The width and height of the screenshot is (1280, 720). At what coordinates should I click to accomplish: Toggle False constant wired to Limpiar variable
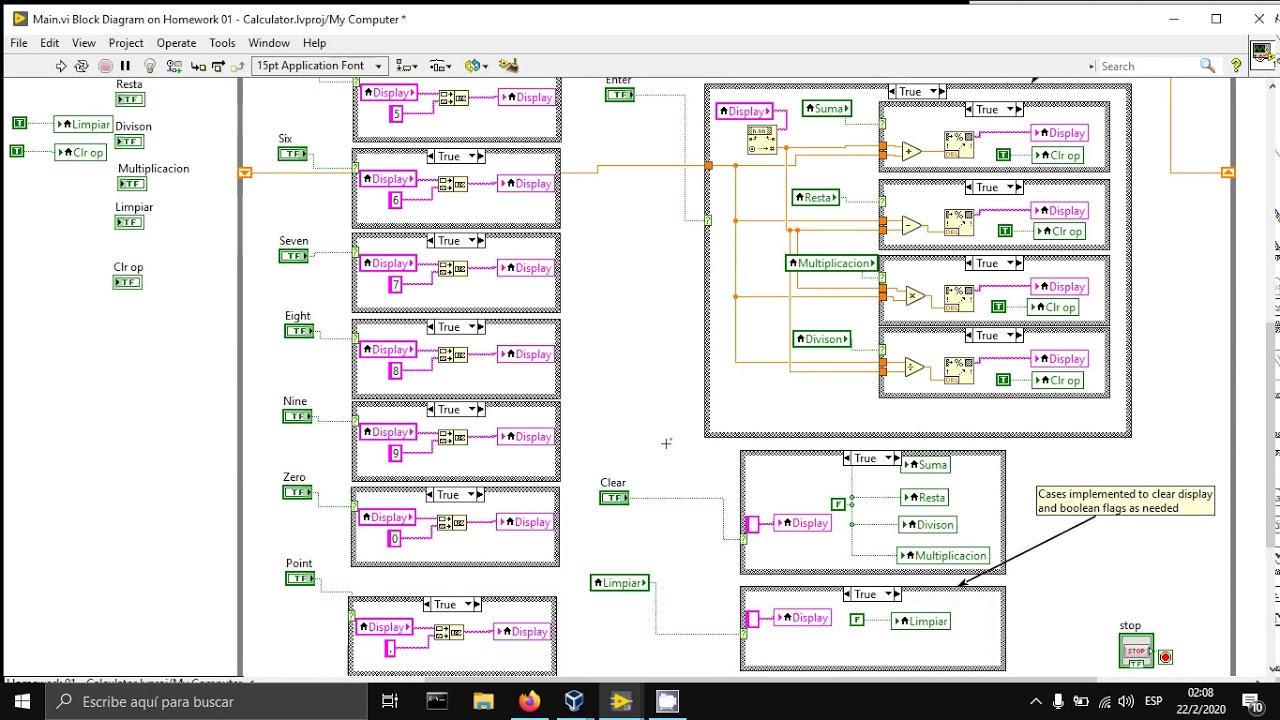click(x=857, y=620)
